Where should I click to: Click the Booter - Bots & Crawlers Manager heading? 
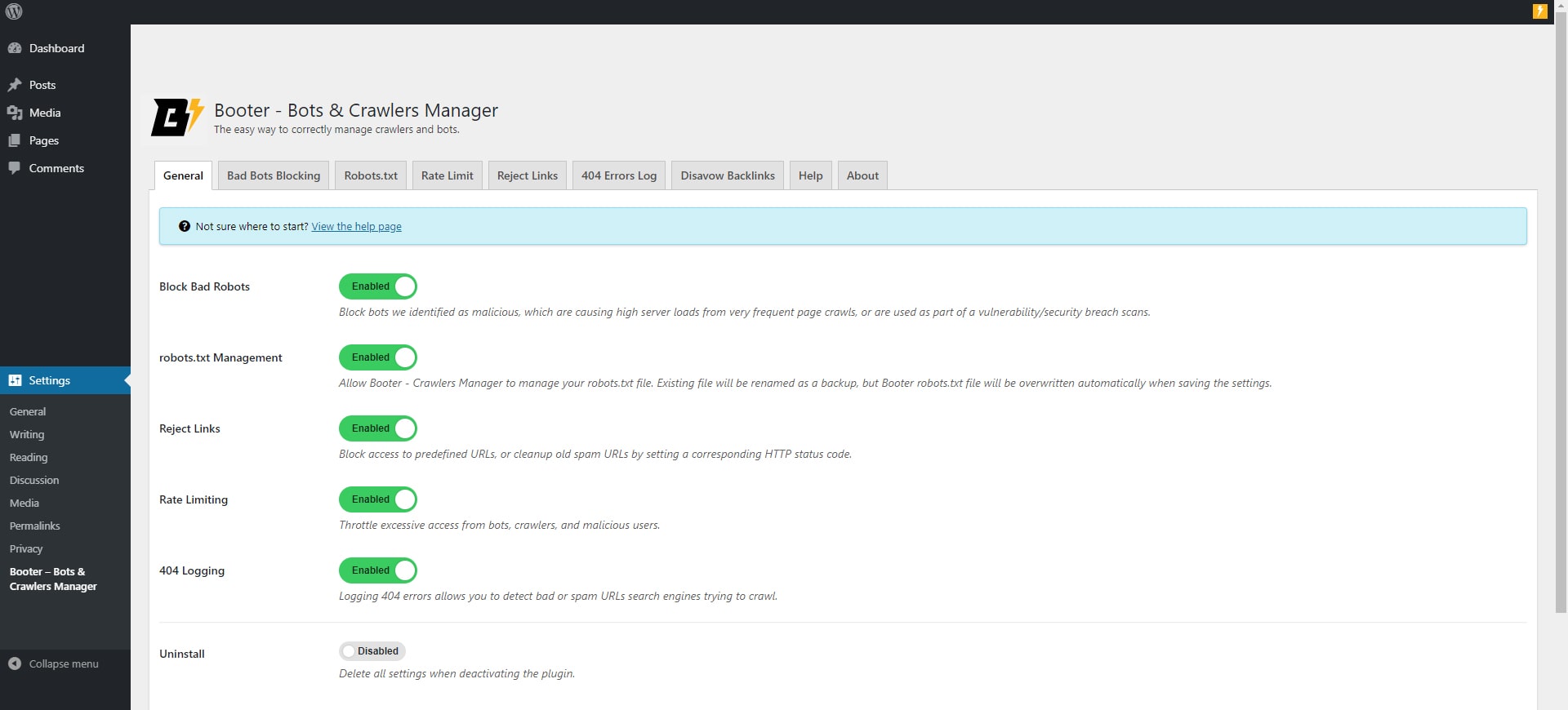356,110
